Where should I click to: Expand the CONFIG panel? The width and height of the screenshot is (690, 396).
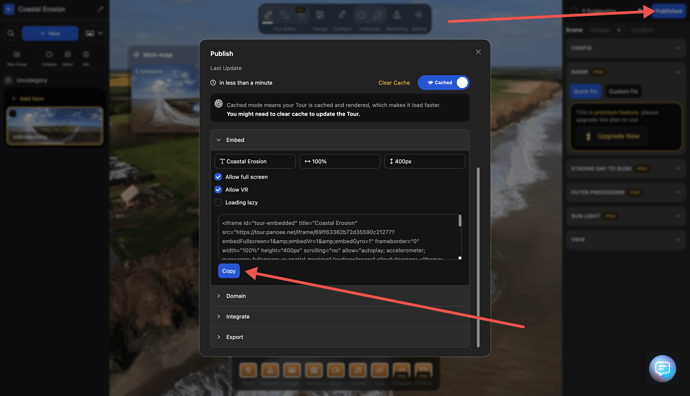coord(625,48)
